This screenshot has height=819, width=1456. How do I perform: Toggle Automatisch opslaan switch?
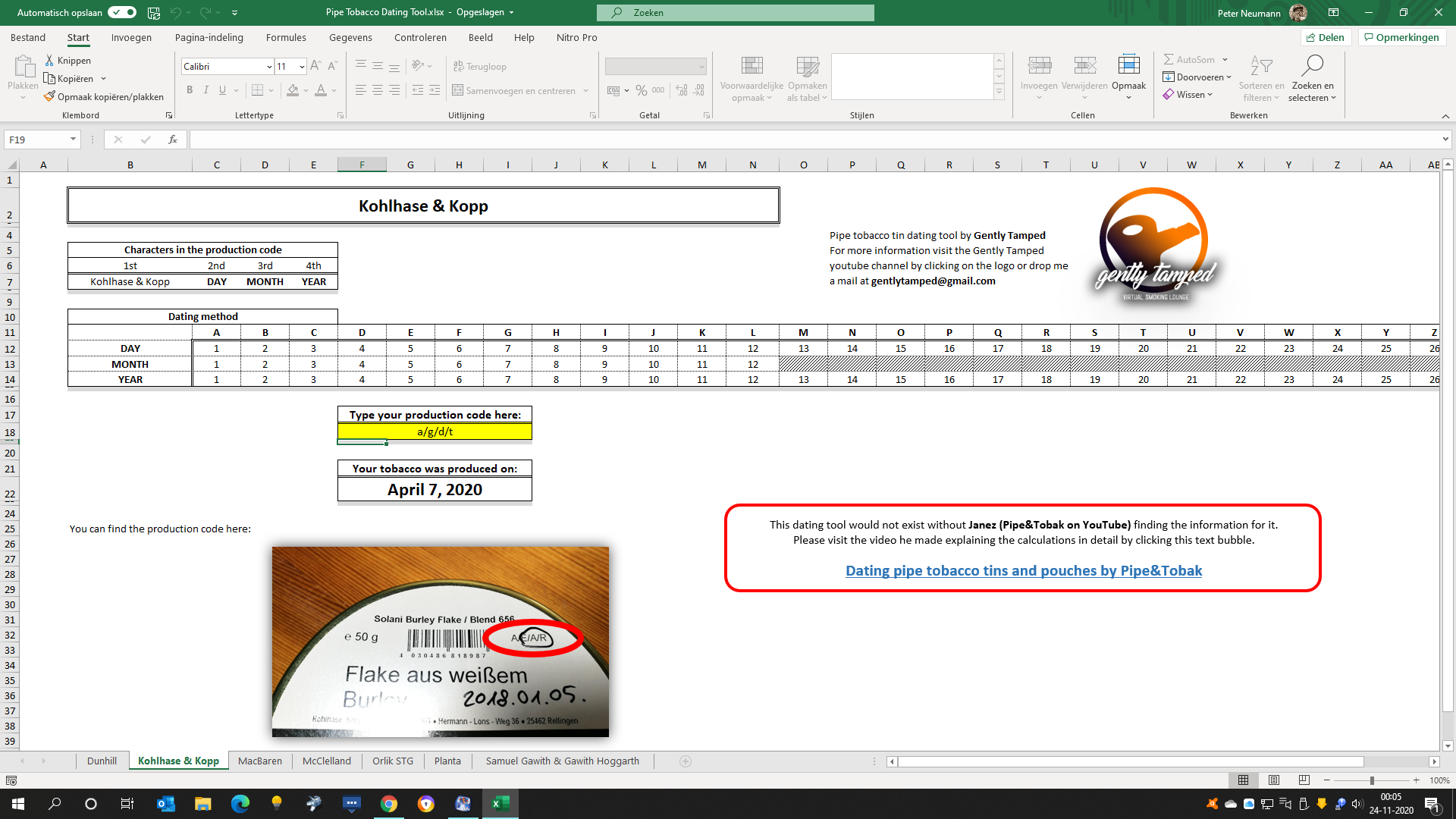pyautogui.click(x=121, y=12)
